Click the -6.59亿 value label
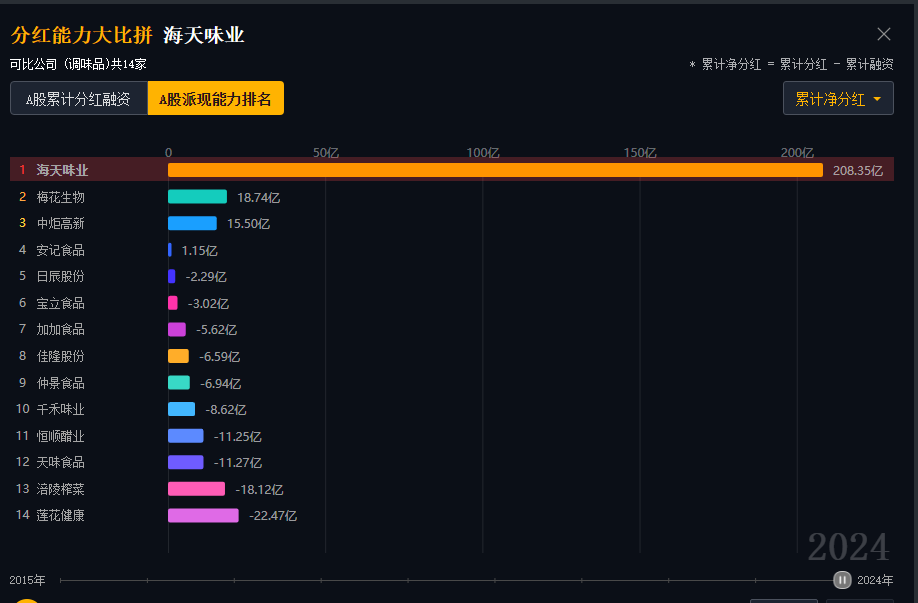Viewport: 918px width, 603px height. tap(220, 357)
